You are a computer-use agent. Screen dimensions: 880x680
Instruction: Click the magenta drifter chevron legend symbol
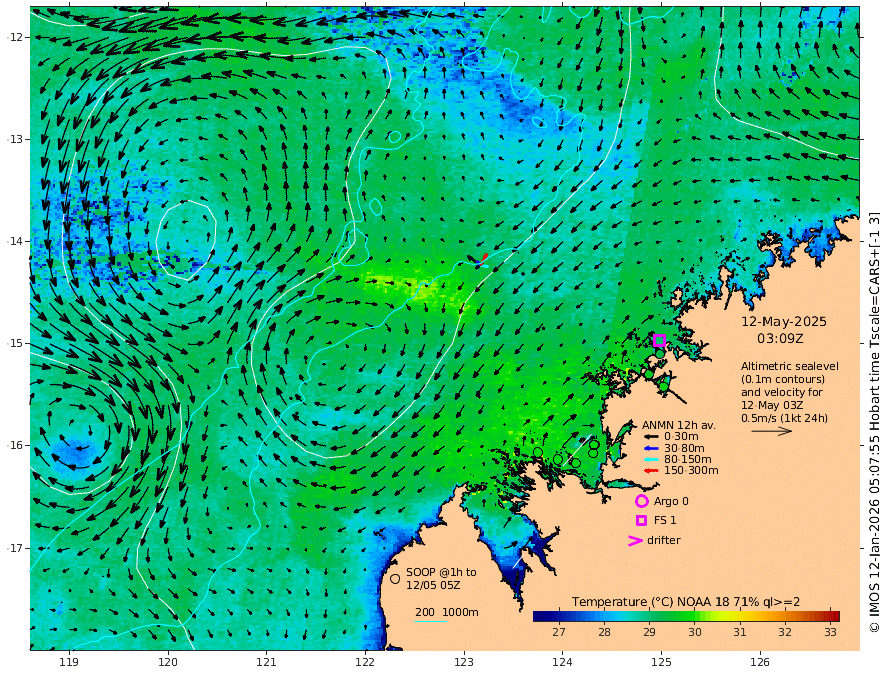coord(635,541)
